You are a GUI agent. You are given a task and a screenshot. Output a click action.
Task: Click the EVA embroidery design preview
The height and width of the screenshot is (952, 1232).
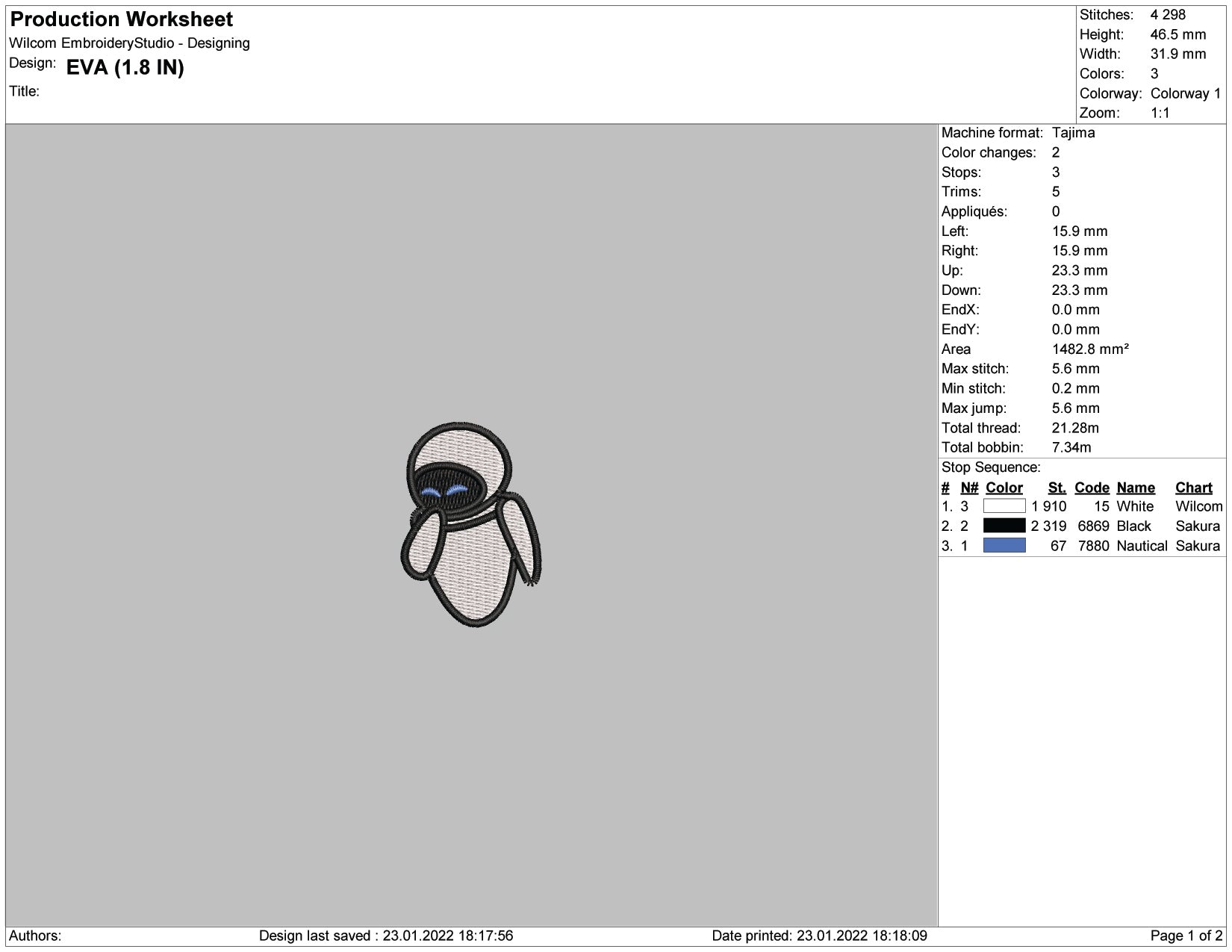471,525
